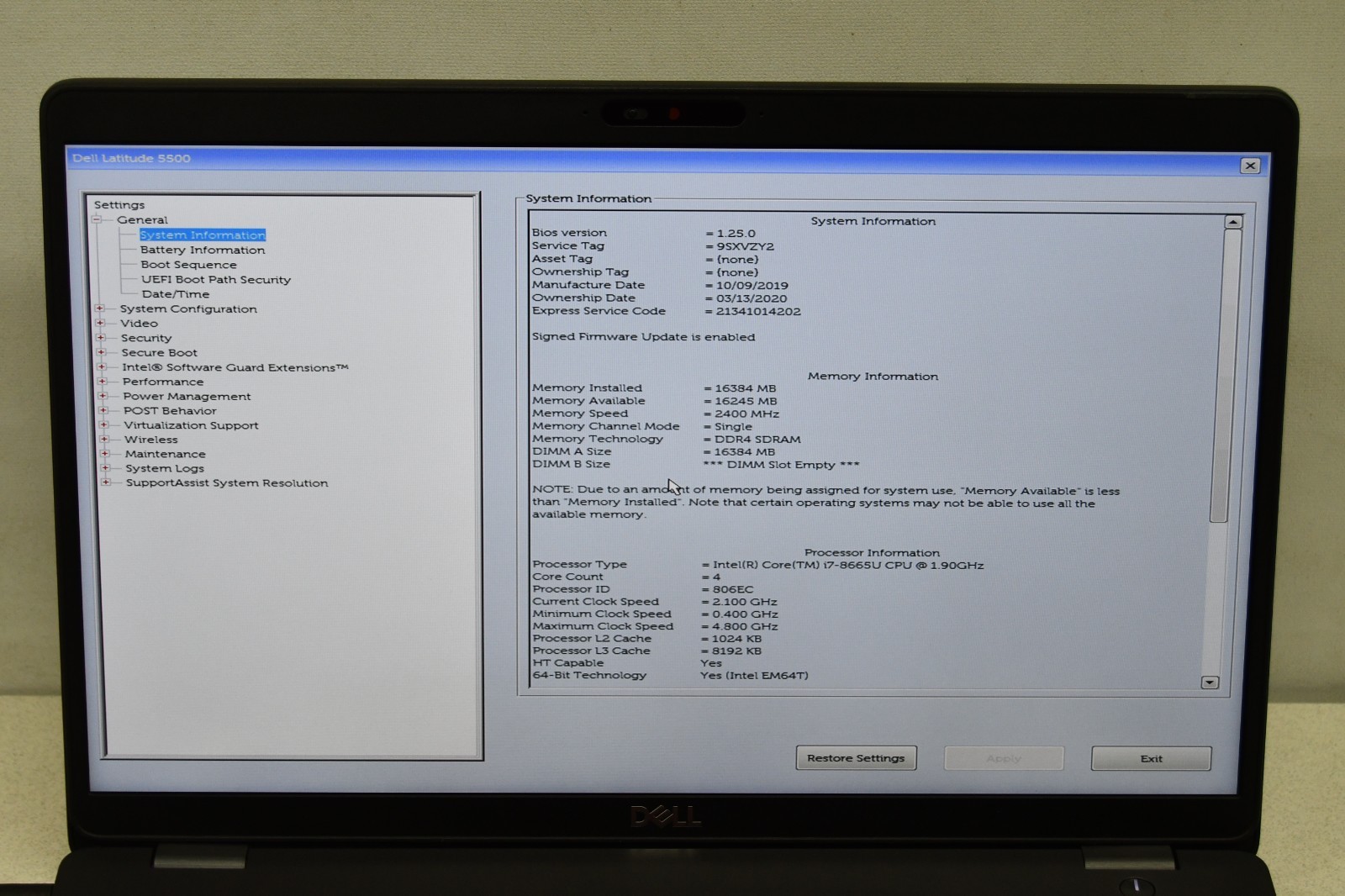Click the Exit button

1151,758
